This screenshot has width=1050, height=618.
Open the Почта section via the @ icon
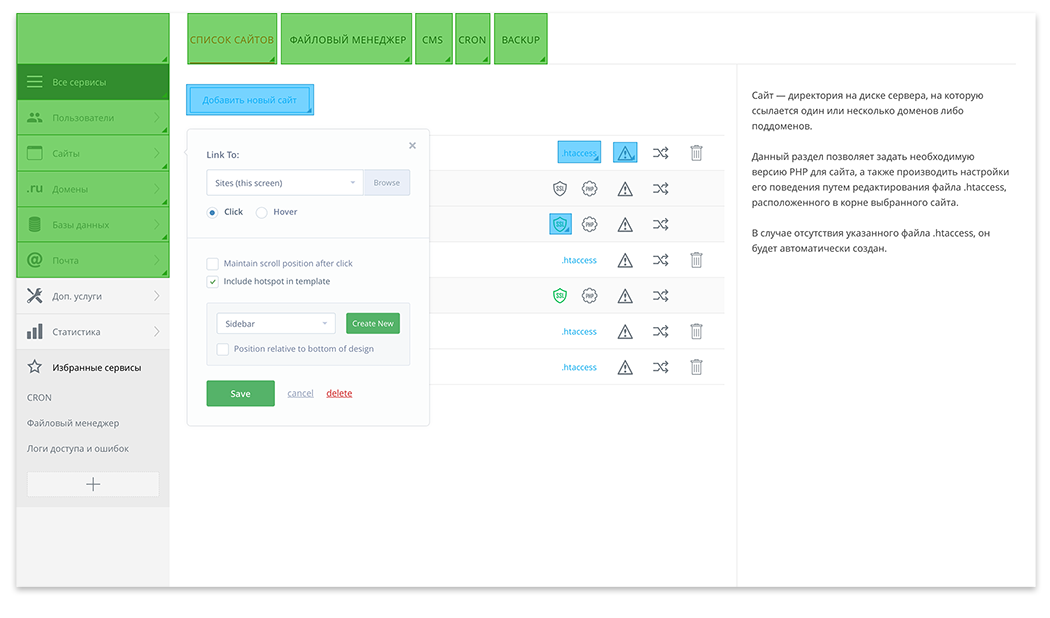click(x=33, y=259)
